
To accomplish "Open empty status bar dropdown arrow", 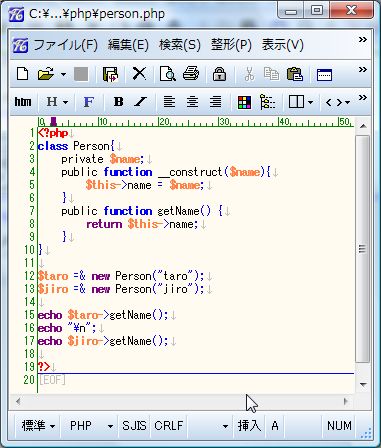I will pos(225,426).
